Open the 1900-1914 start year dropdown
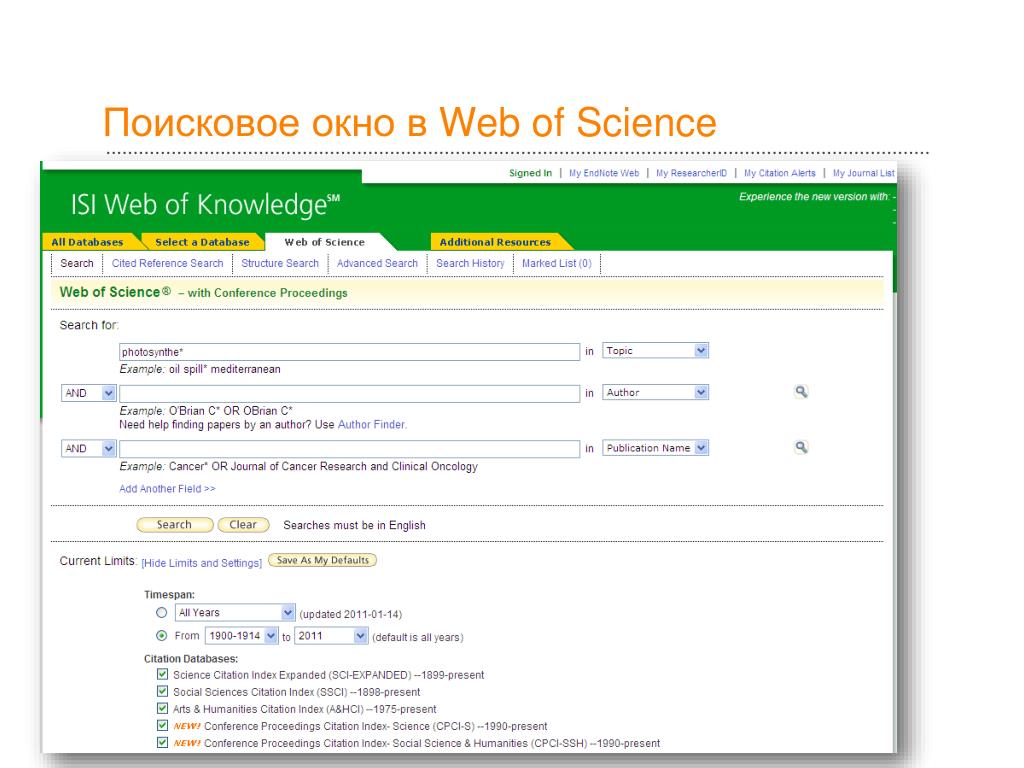Image resolution: width=1024 pixels, height=768 pixels. 242,635
